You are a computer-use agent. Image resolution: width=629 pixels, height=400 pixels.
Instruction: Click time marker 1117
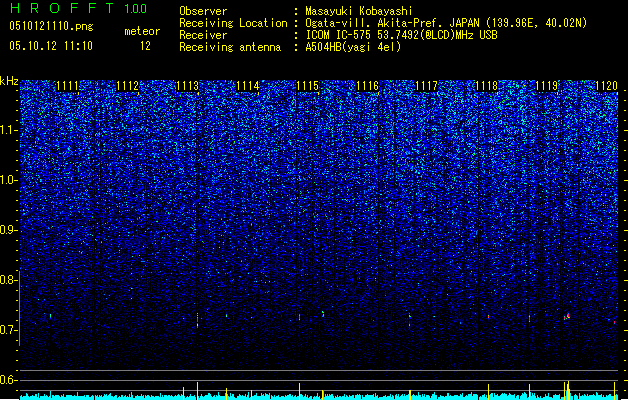point(426,86)
